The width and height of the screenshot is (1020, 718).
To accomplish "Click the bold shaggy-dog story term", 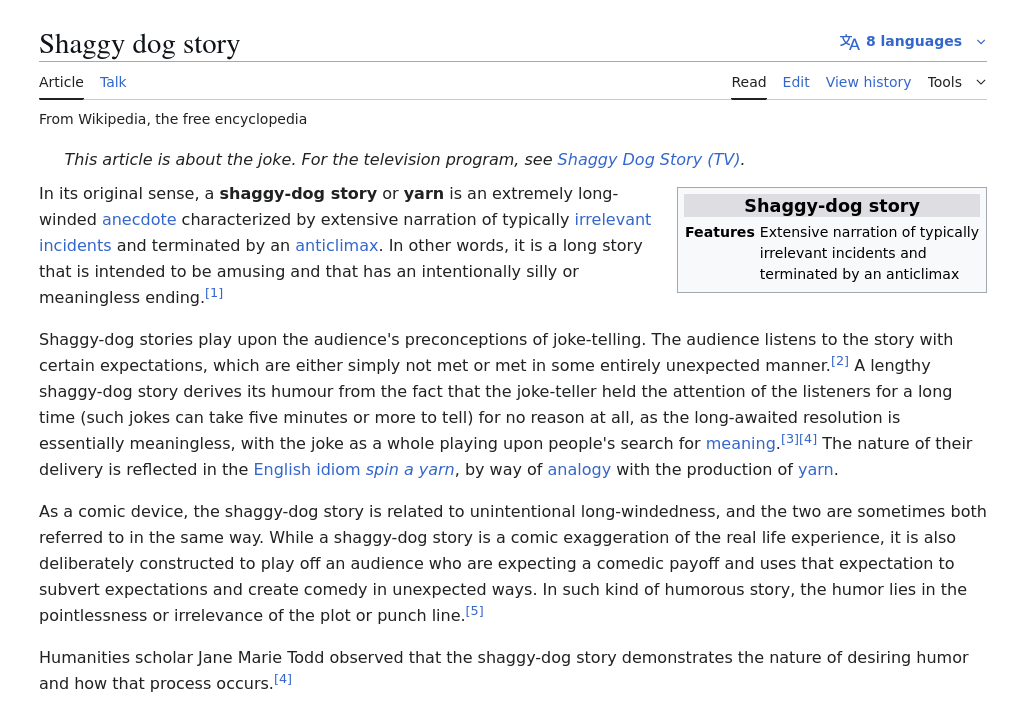I will [298, 194].
